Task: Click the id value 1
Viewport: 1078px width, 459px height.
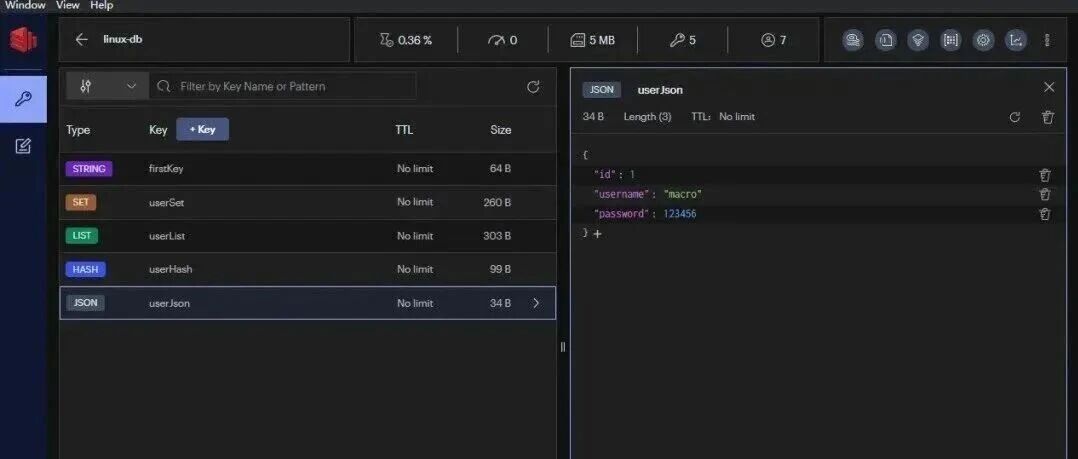Action: 632,175
